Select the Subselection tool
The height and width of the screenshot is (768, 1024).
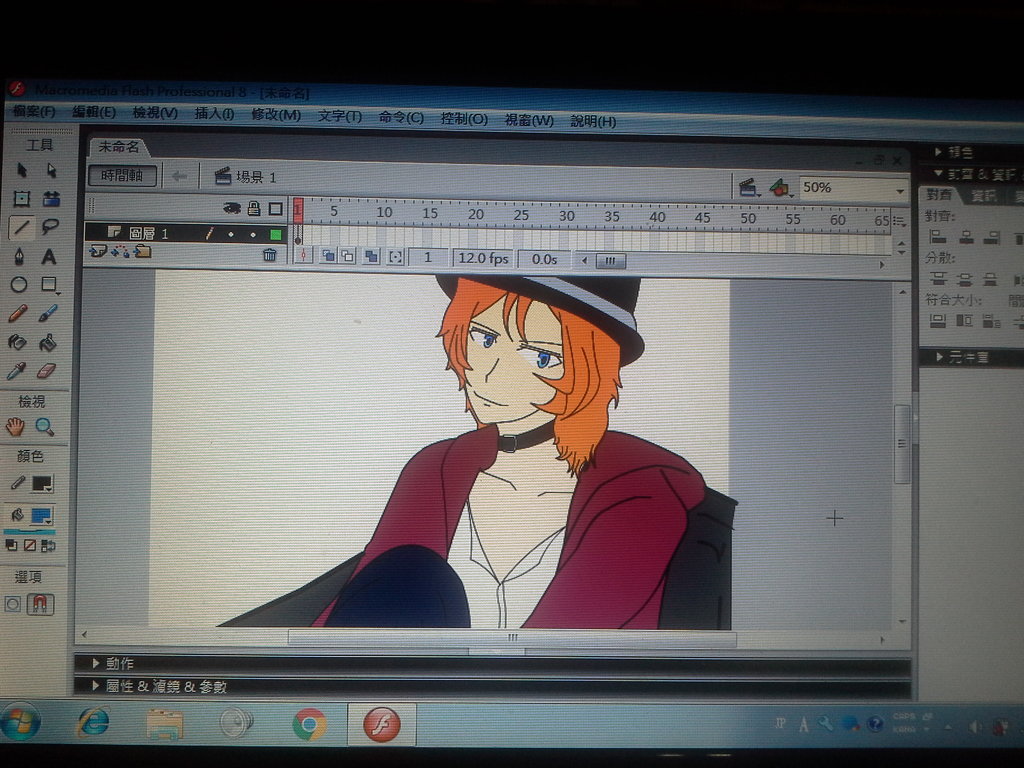tap(51, 170)
